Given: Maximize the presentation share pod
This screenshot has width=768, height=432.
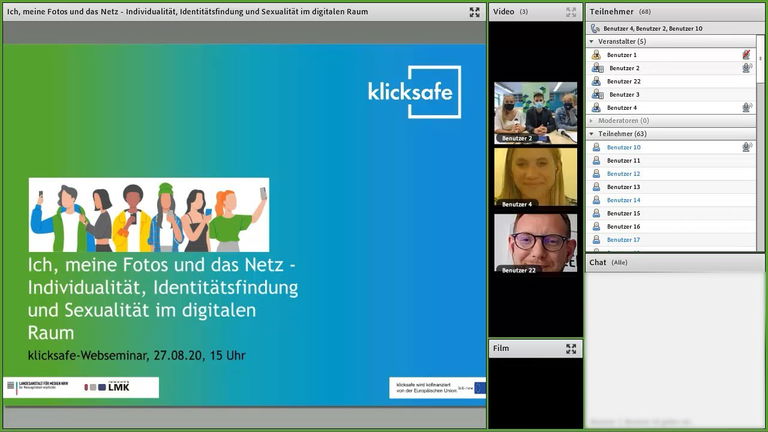Looking at the screenshot, I should click(474, 12).
